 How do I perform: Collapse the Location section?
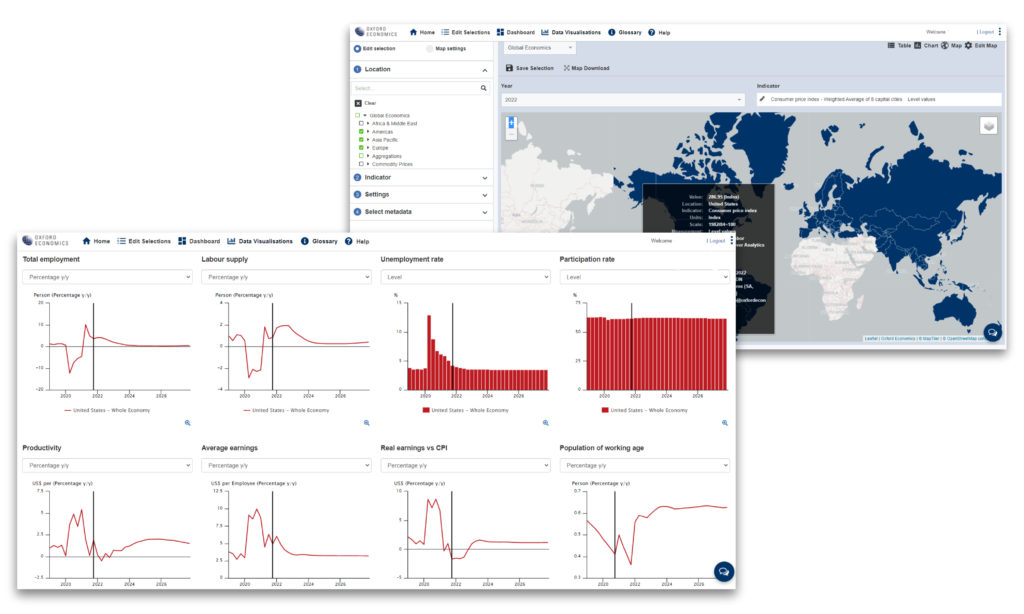pos(485,69)
